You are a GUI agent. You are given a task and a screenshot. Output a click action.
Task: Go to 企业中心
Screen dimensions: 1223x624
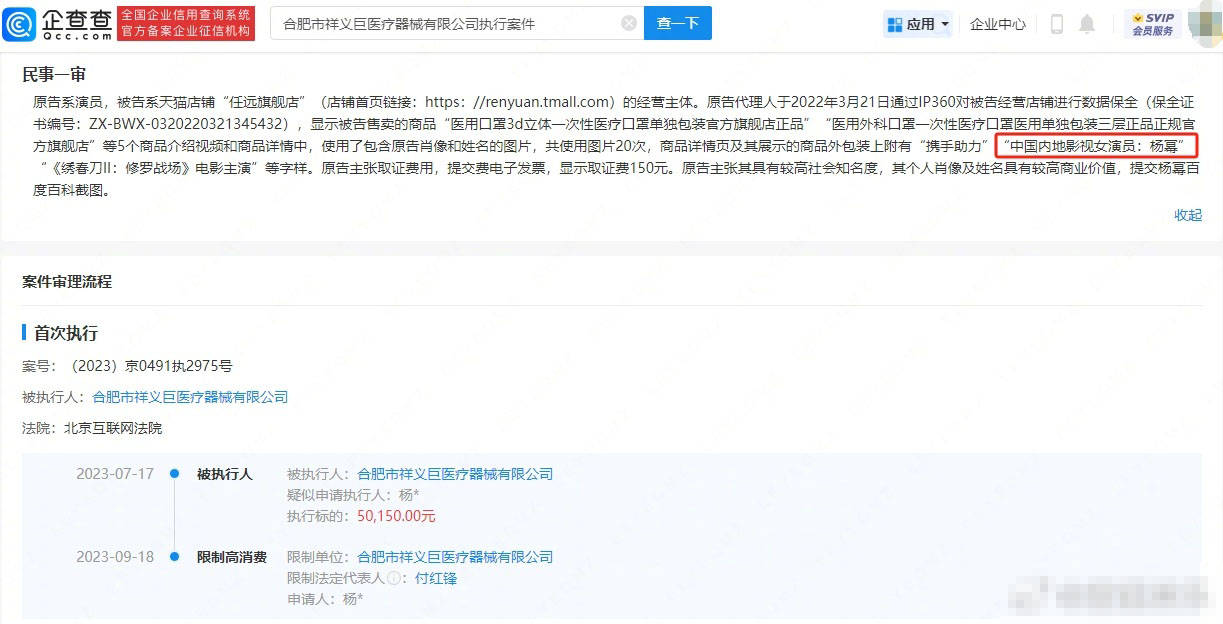point(998,24)
